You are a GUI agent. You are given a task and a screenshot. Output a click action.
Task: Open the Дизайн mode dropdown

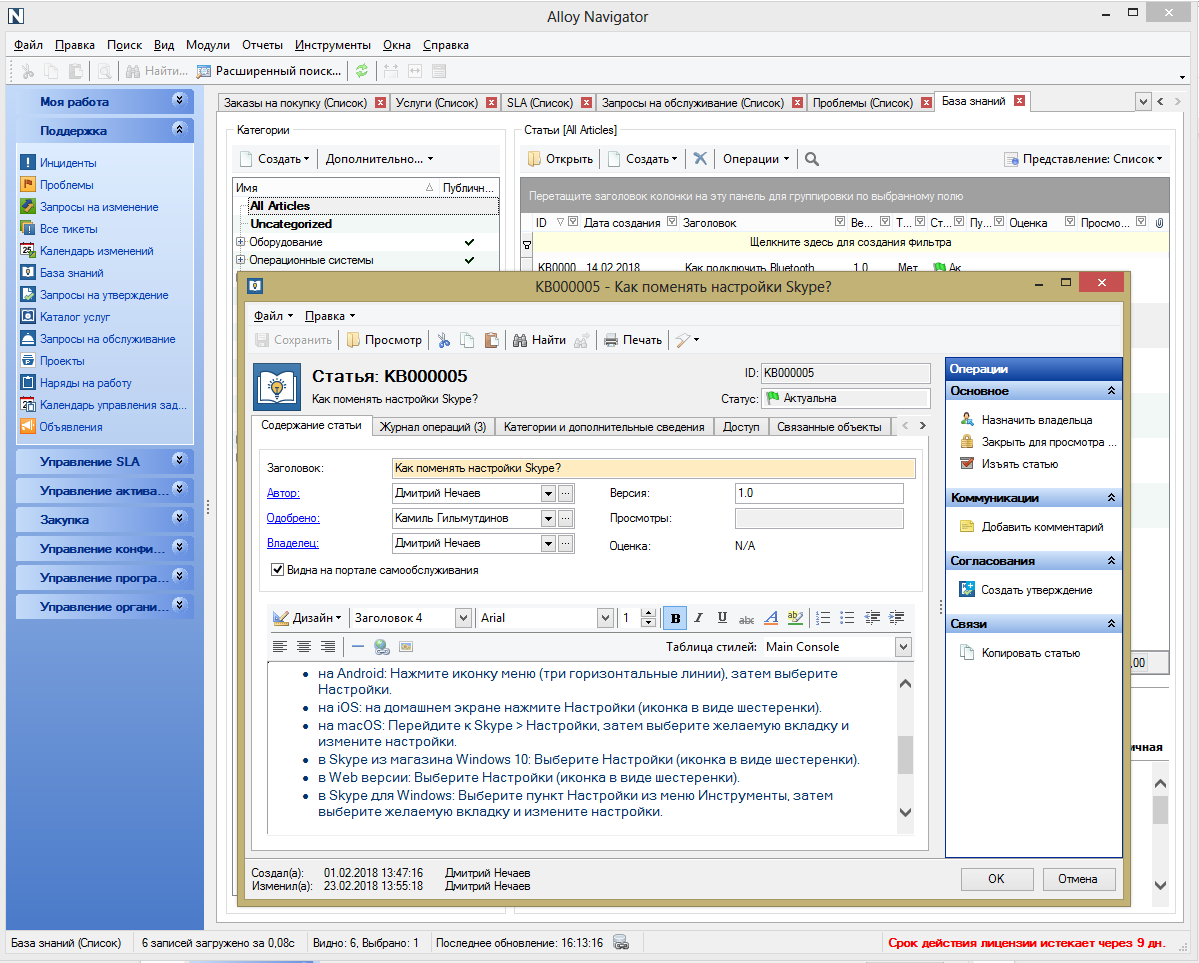click(307, 618)
